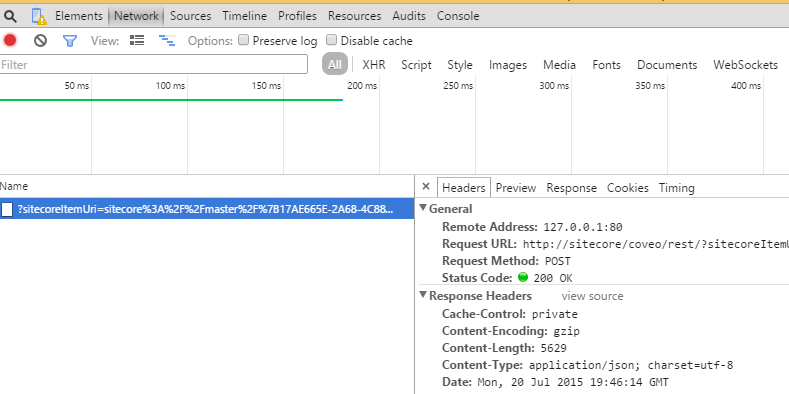Image resolution: width=789 pixels, height=394 pixels.
Task: Click view source link for response headers
Action: tap(592, 296)
